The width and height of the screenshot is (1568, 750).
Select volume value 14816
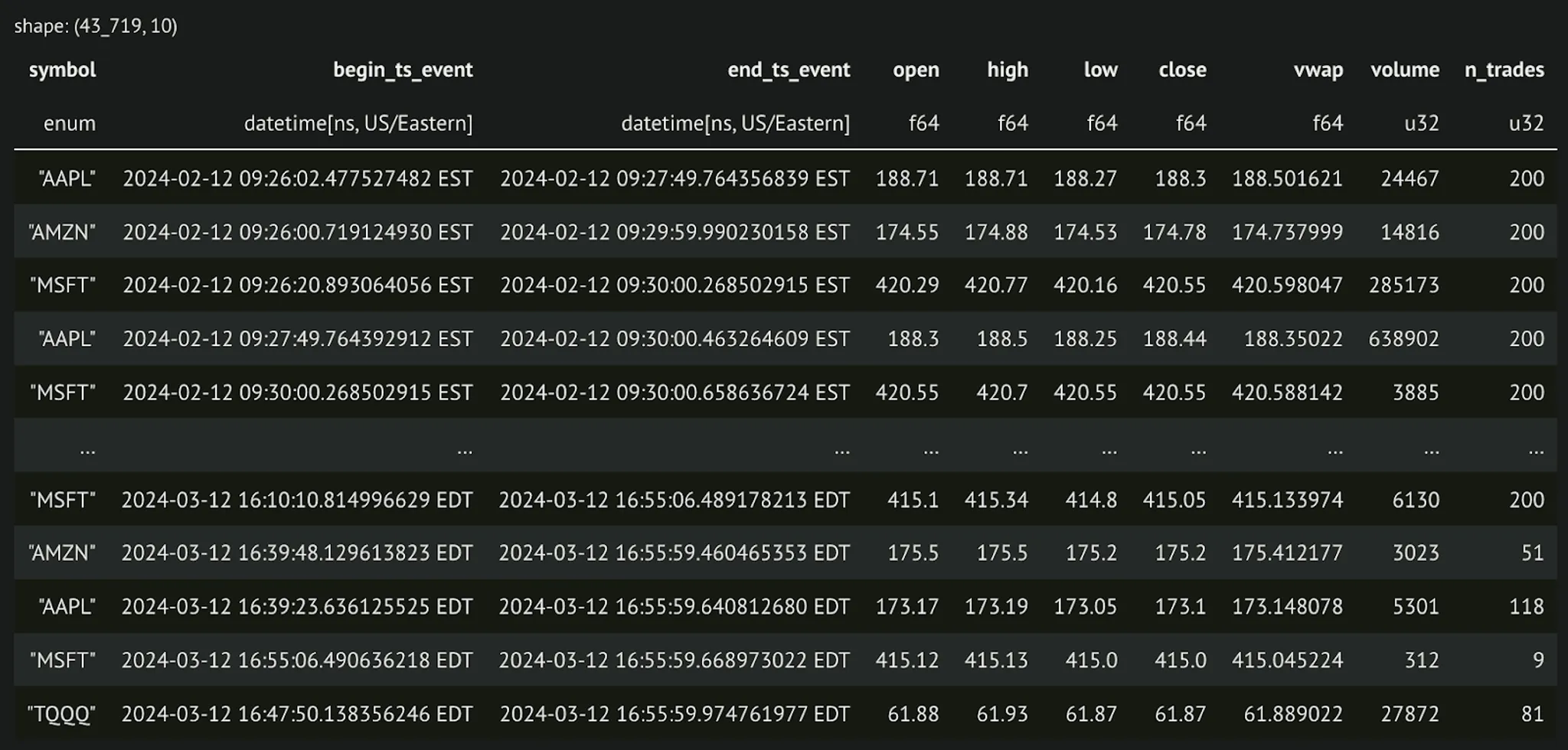(1410, 232)
